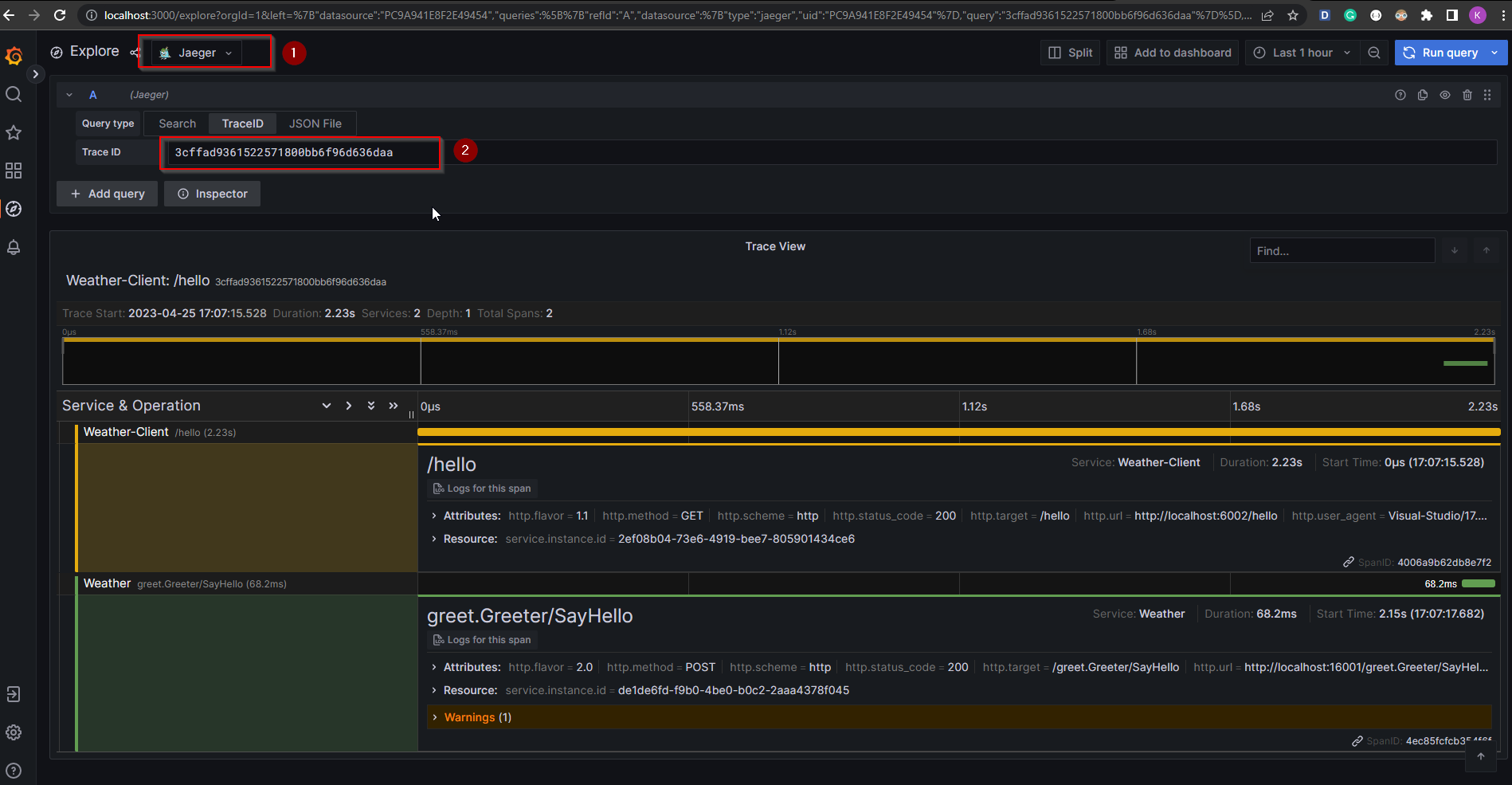Select Search query type
The width and height of the screenshot is (1512, 785).
pyautogui.click(x=177, y=124)
